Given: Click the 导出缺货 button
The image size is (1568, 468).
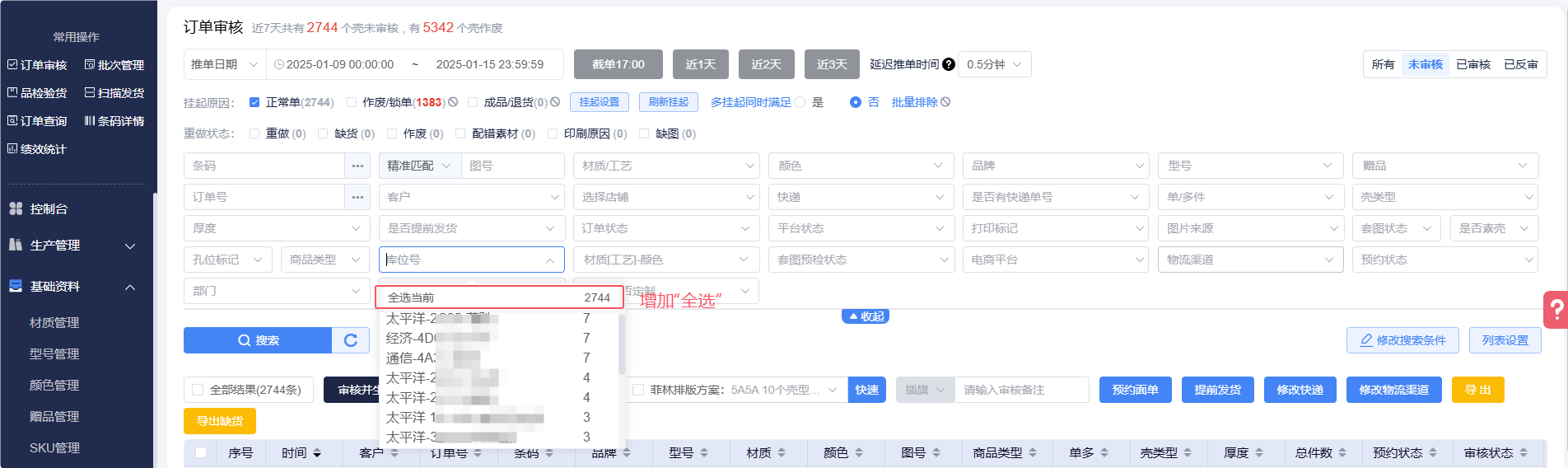Looking at the screenshot, I should coord(220,421).
